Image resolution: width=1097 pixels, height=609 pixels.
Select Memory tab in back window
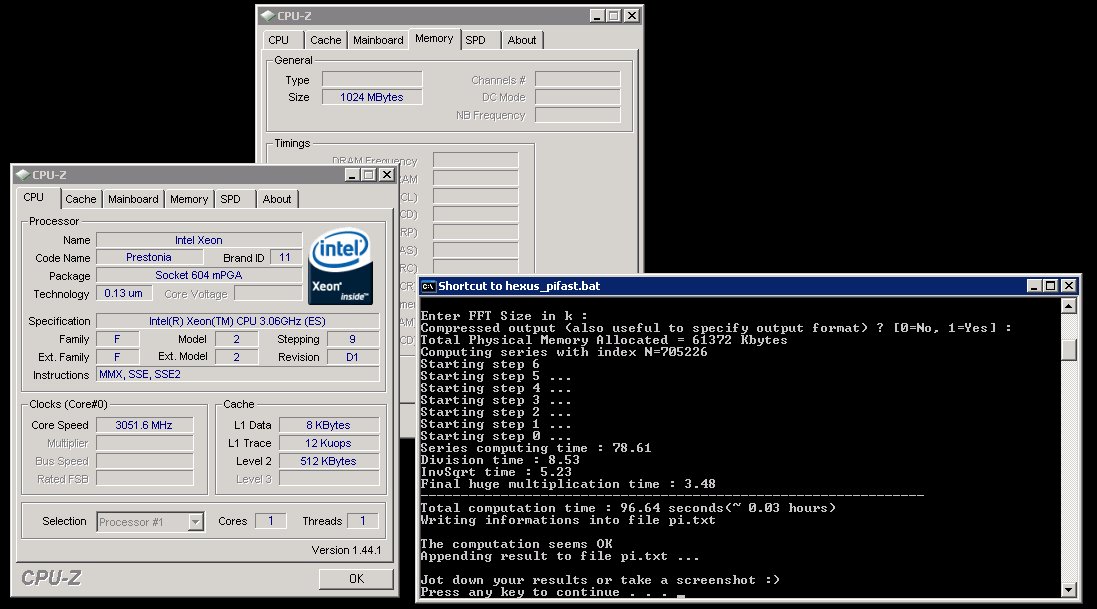pyautogui.click(x=434, y=38)
